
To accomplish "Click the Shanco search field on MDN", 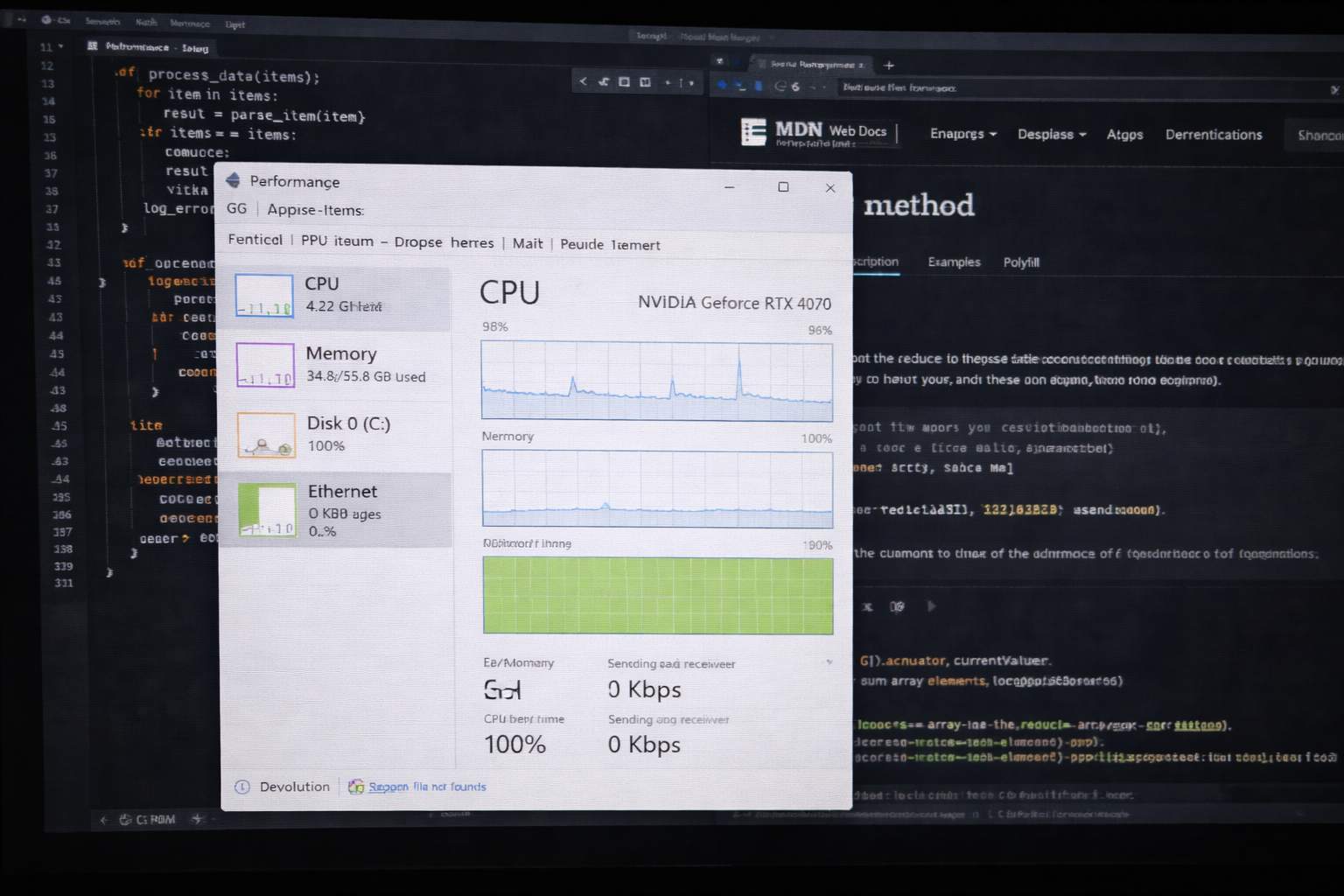I will (1316, 136).
